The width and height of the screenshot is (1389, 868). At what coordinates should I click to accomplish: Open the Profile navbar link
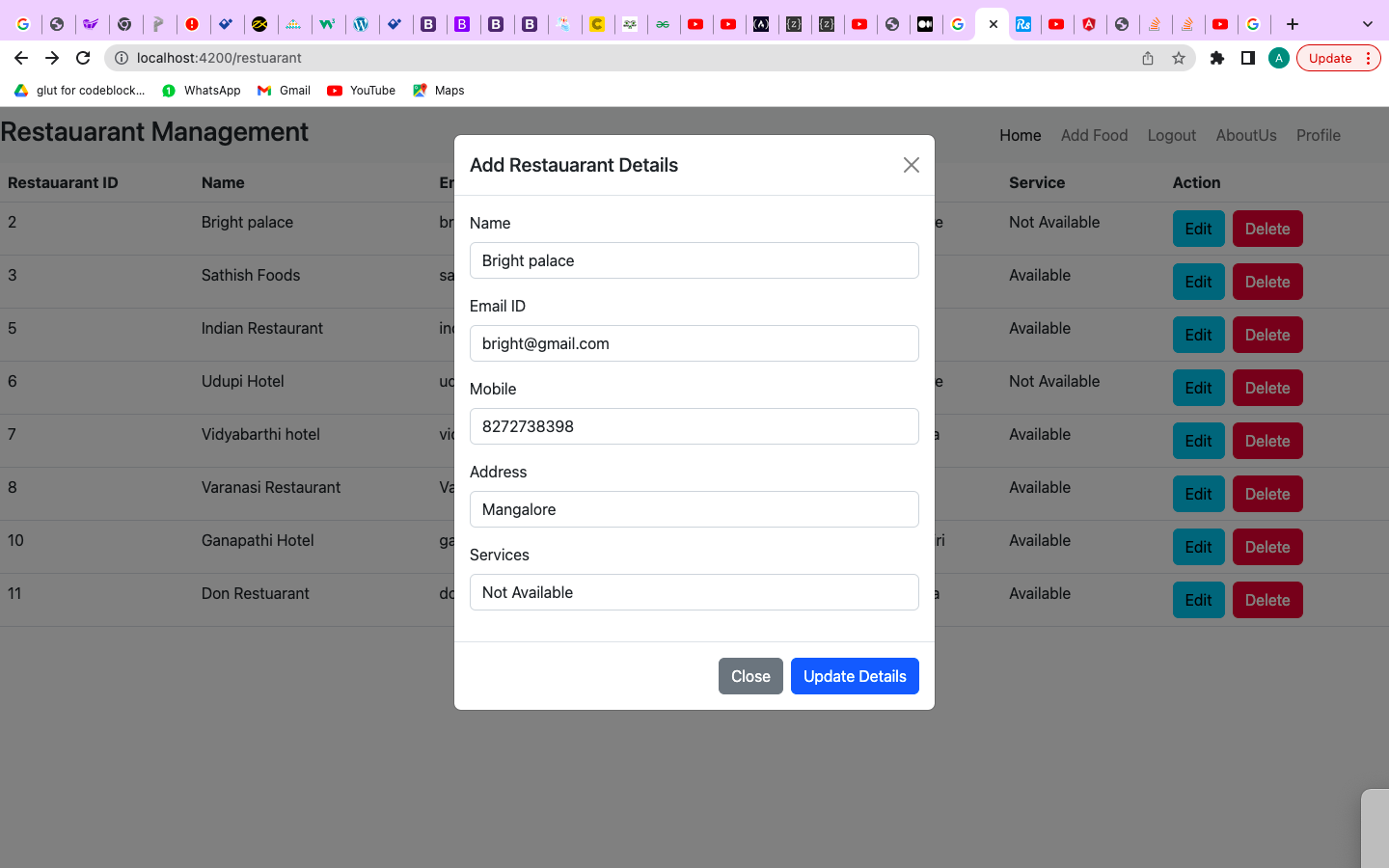(x=1319, y=135)
